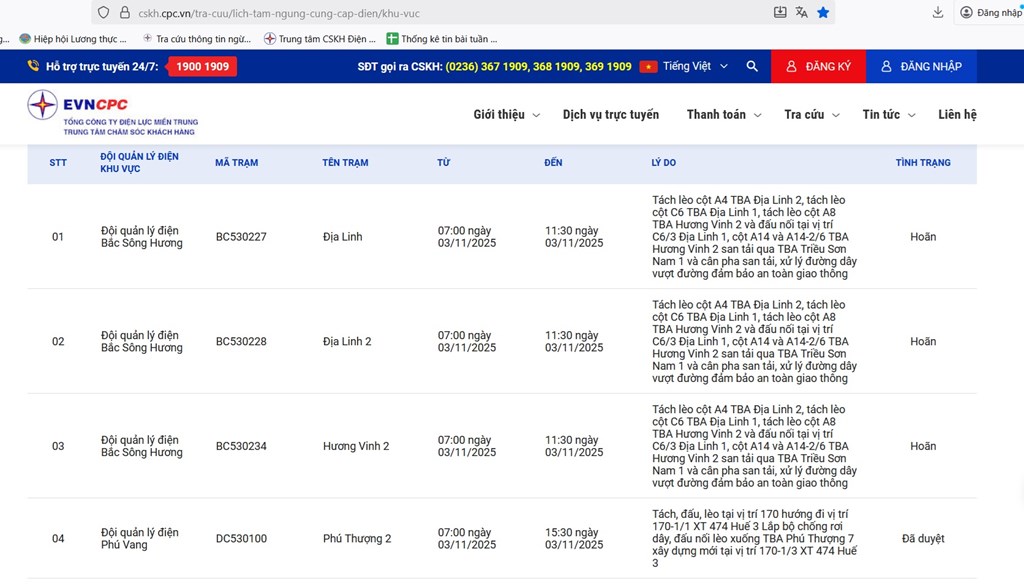Expand the Giới thiệu menu
This screenshot has height=584, width=1024.
[x=506, y=115]
